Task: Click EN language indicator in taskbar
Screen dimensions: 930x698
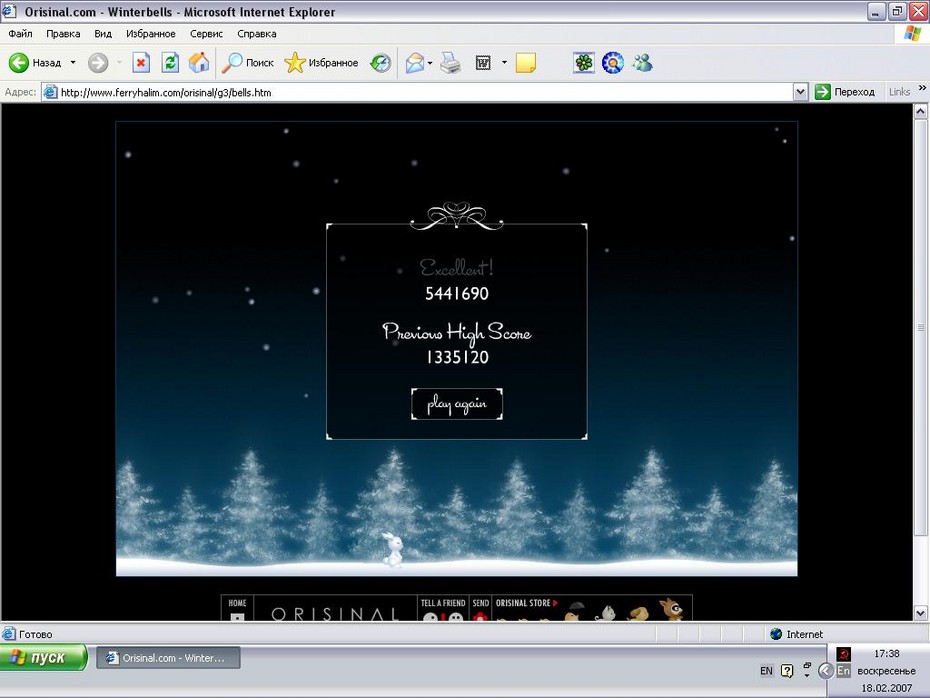Action: point(766,671)
